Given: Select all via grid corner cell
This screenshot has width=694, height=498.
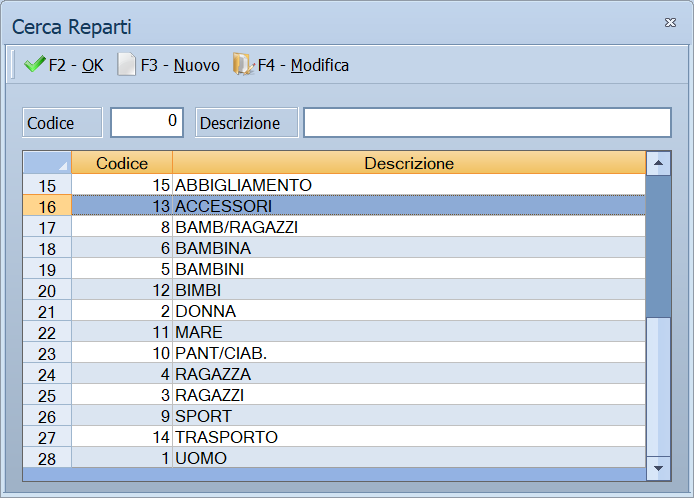Looking at the screenshot, I should tap(47, 163).
